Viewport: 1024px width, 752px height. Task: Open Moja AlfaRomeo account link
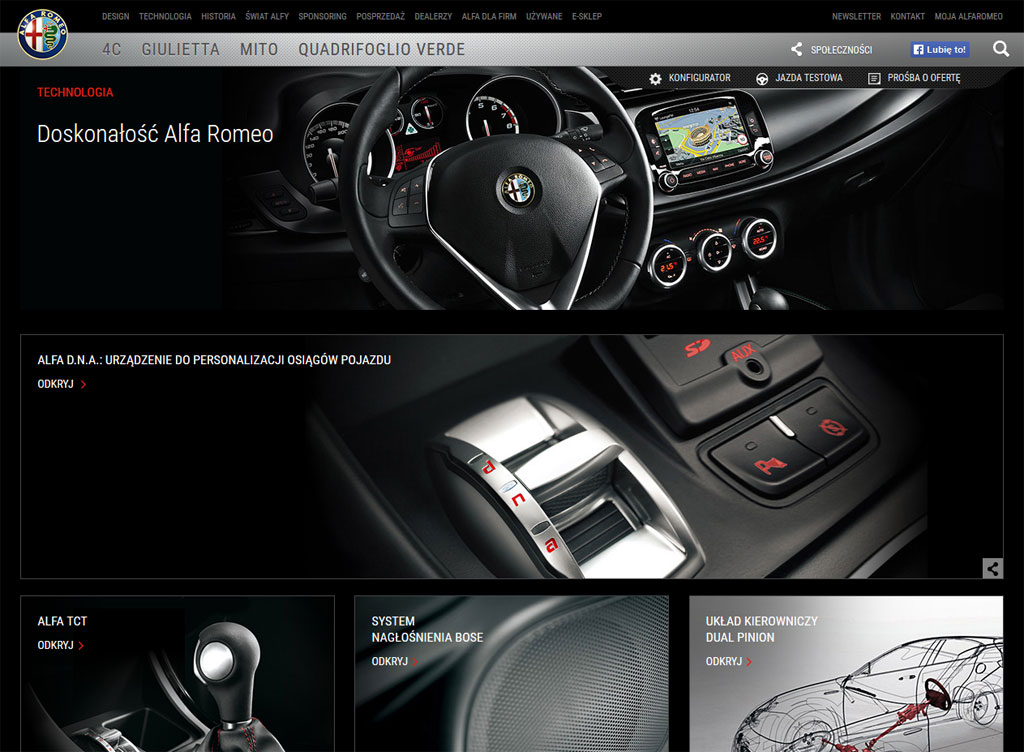(968, 16)
